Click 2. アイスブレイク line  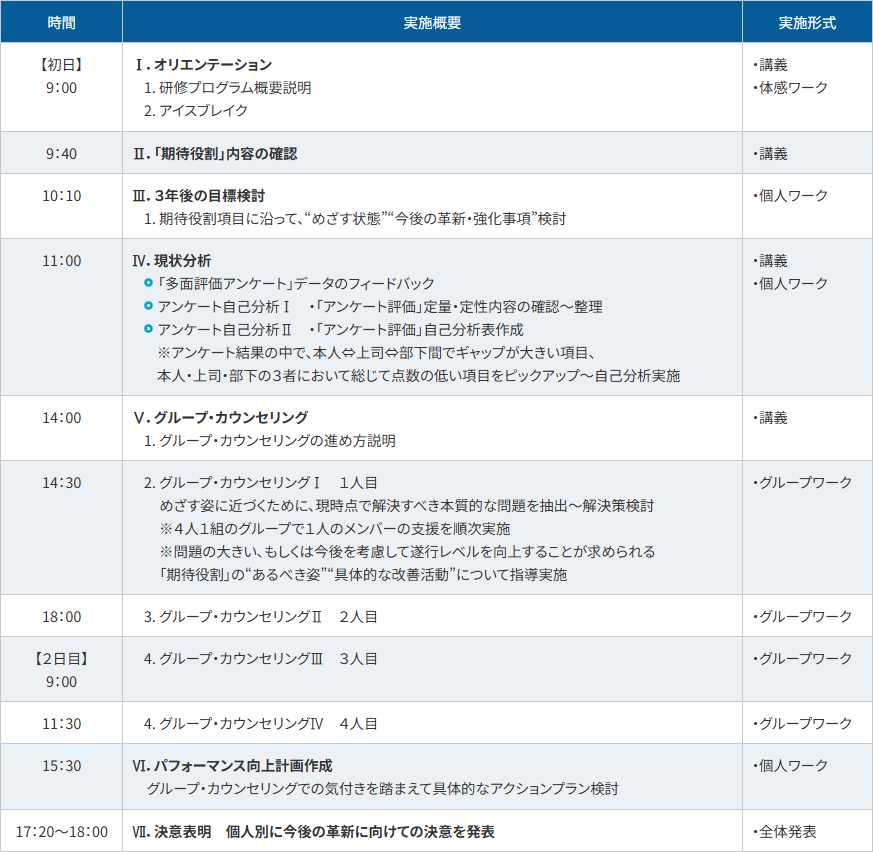click(x=195, y=111)
